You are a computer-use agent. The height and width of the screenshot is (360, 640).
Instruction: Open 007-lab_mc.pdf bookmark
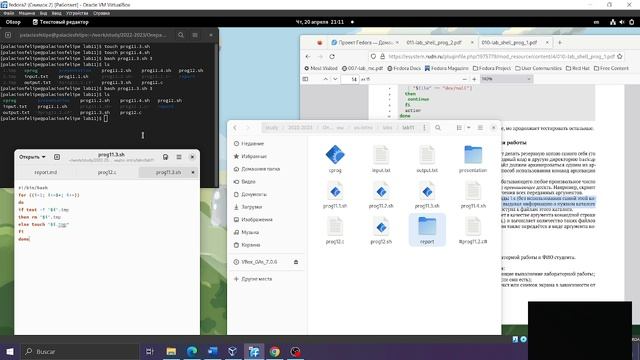[x=362, y=68]
